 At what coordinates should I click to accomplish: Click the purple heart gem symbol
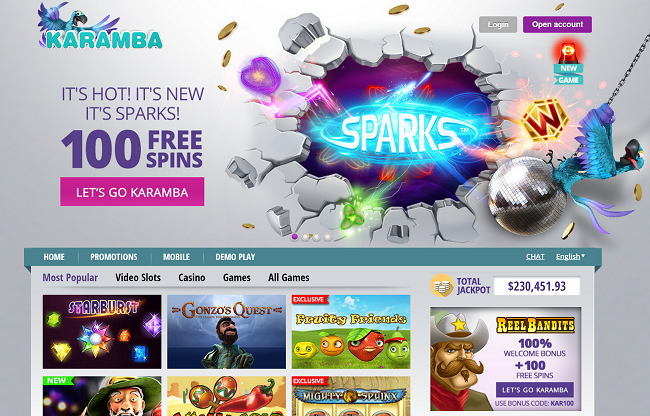pyautogui.click(x=260, y=75)
